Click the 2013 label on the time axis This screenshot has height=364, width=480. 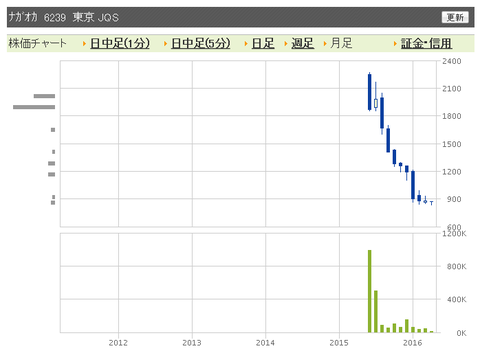point(192,343)
